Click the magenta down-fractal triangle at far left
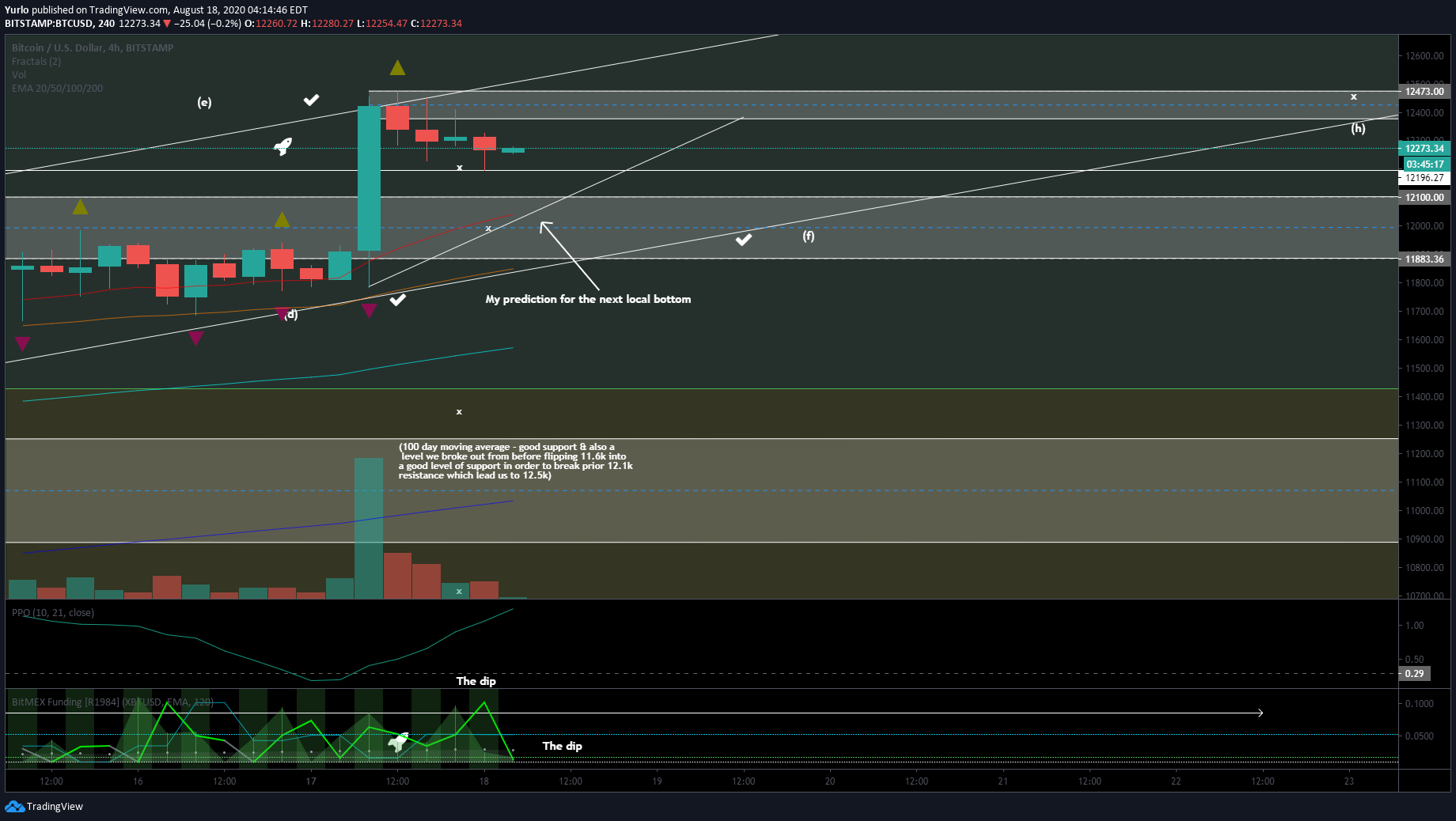Image resolution: width=1456 pixels, height=821 pixels. (x=22, y=343)
